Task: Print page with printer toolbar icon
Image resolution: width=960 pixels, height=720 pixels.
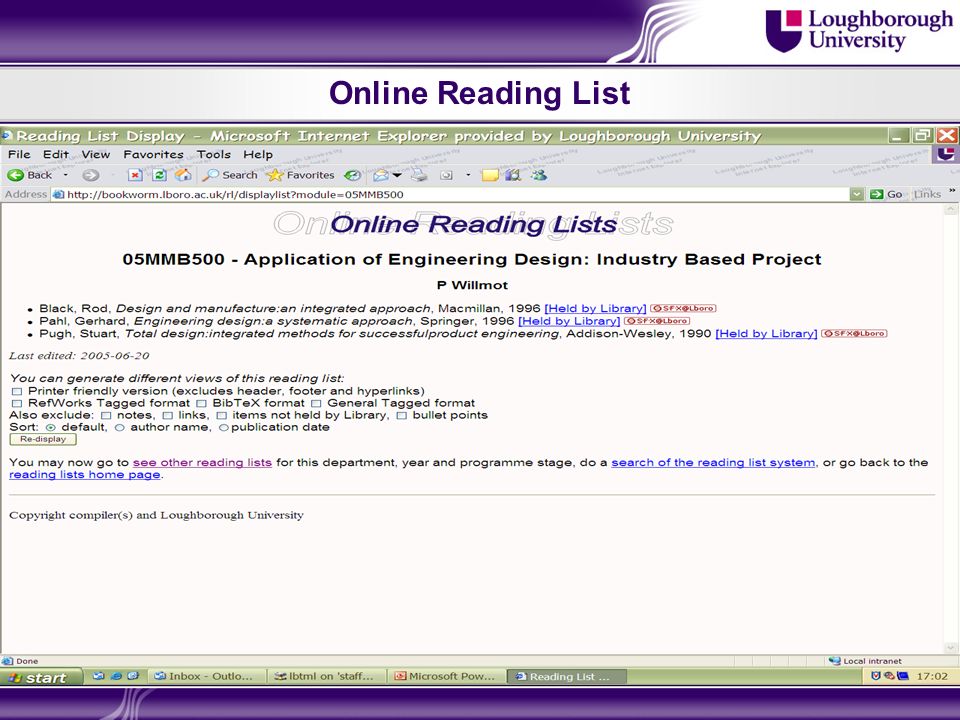Action: 419,175
